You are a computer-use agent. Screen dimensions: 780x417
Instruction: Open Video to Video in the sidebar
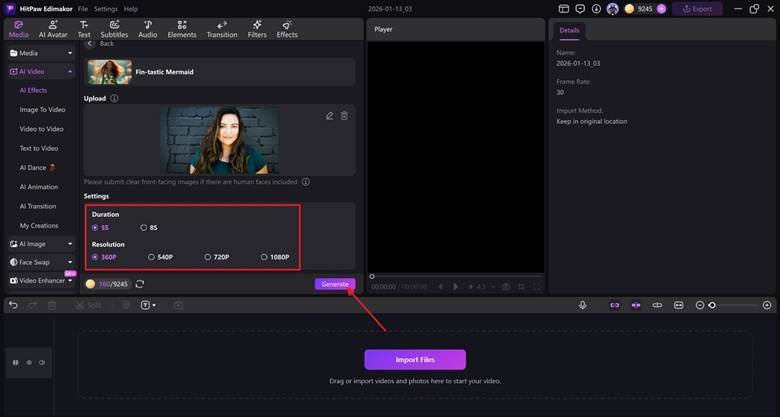41,129
